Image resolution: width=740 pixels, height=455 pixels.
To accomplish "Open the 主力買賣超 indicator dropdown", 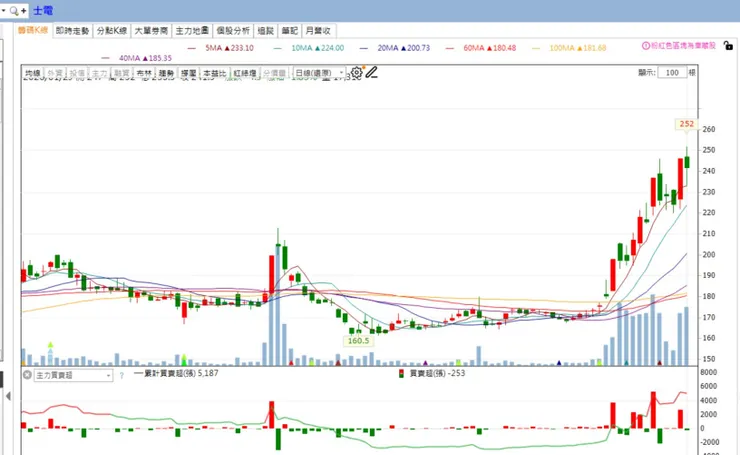I will coord(73,375).
